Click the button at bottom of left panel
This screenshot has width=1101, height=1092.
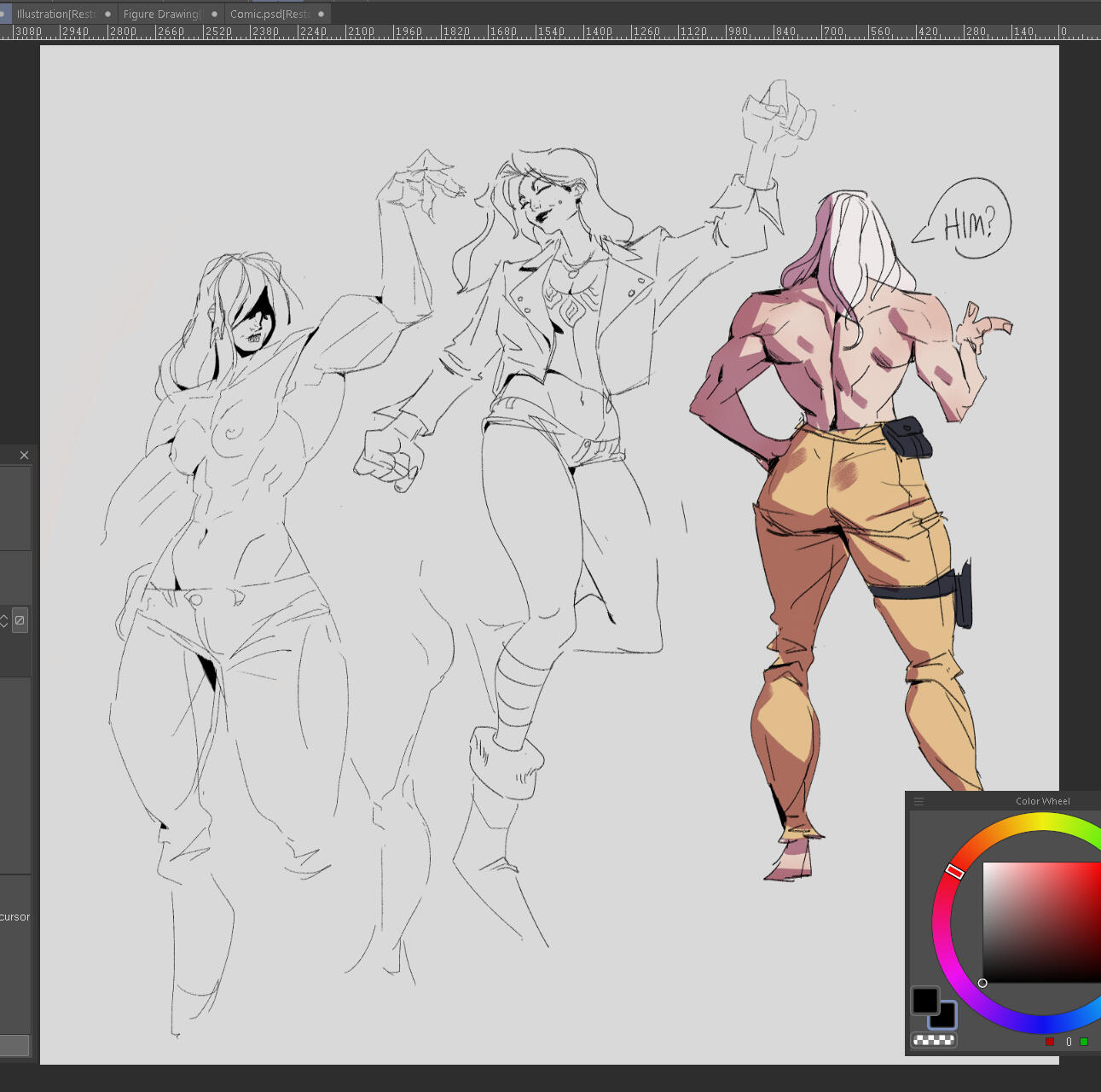(14, 1045)
